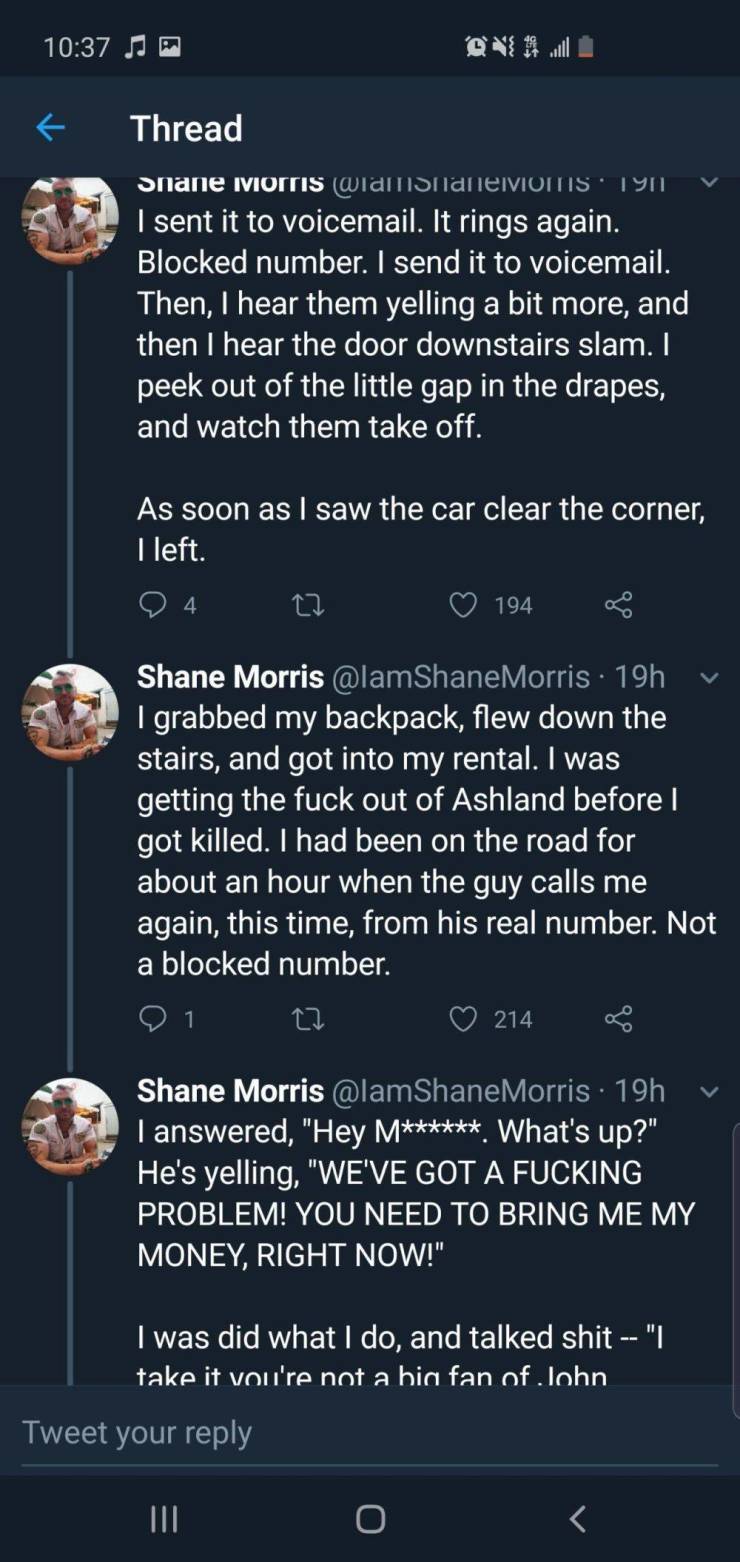The height and width of the screenshot is (1562, 740).
Task: Open dropdown chevron on the backpack tweet
Action: pos(708,678)
